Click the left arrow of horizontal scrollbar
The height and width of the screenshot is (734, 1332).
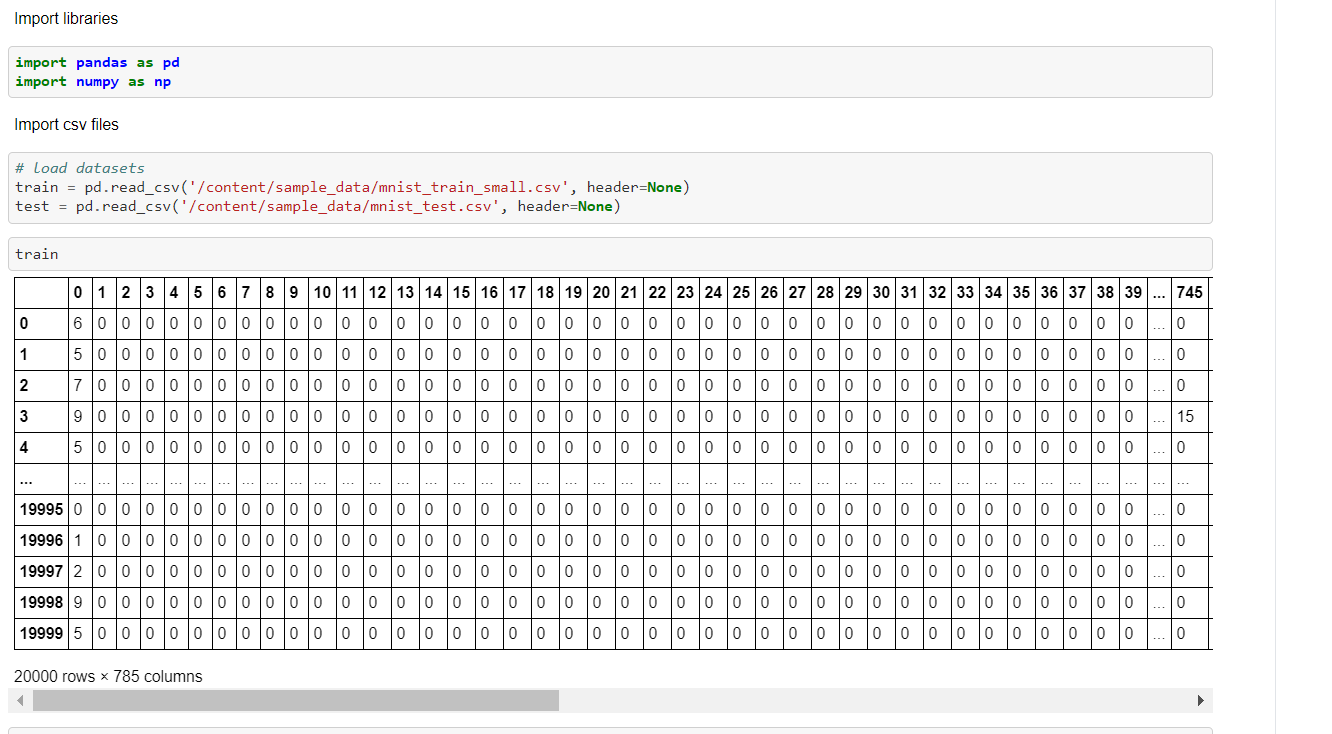[x=20, y=701]
